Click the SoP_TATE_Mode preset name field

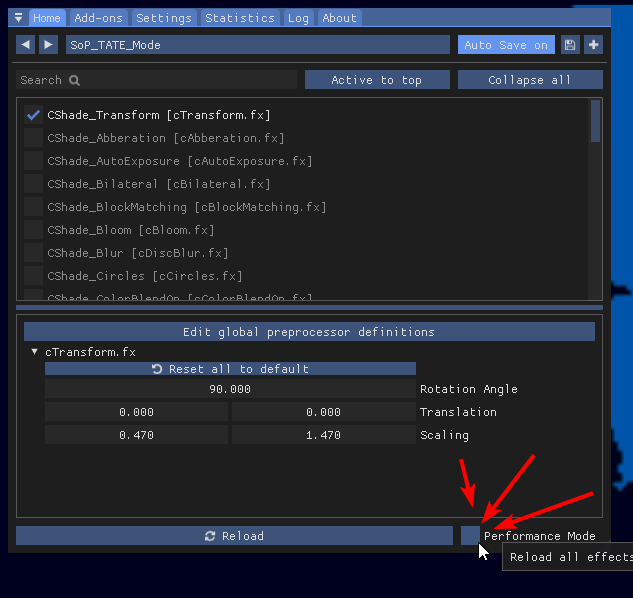(258, 45)
